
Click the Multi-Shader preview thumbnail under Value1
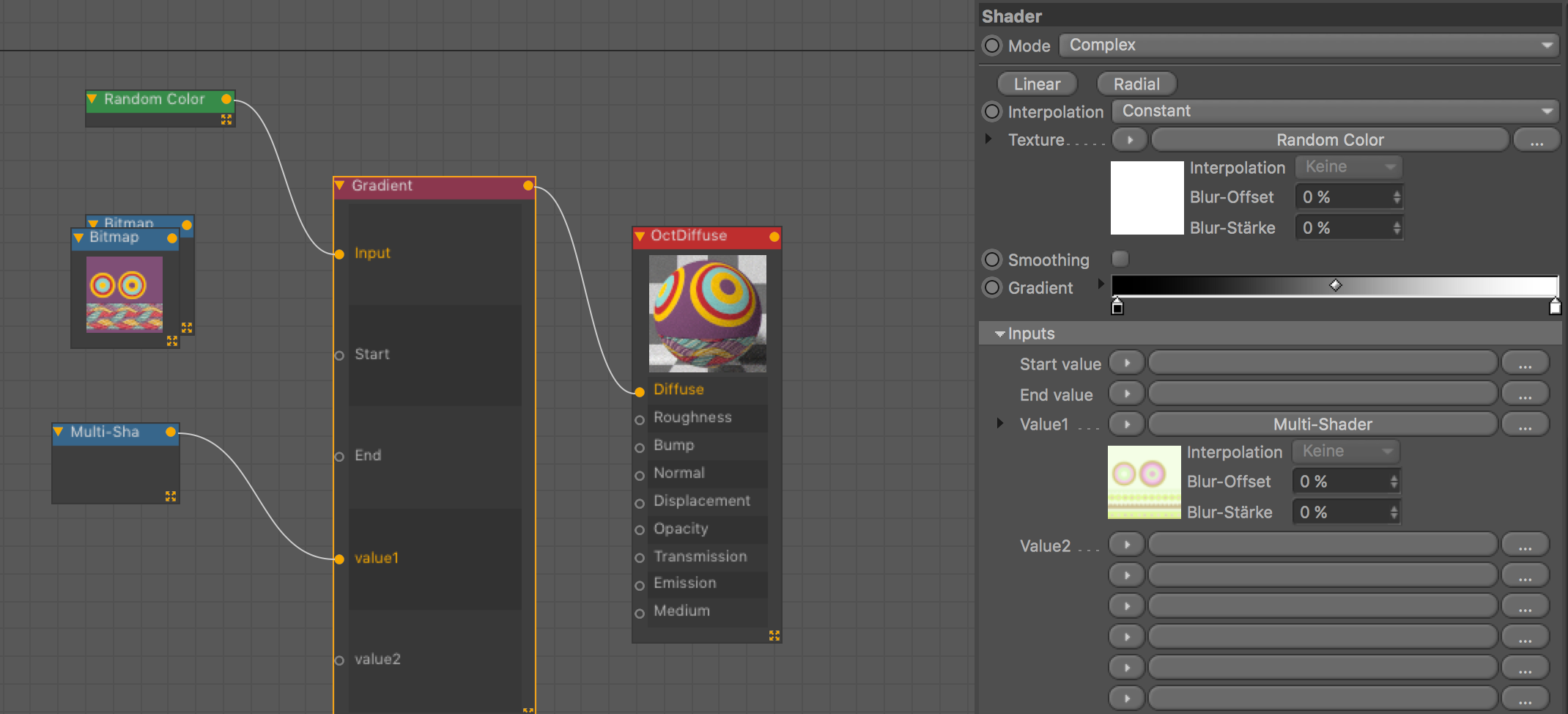pyautogui.click(x=1144, y=482)
